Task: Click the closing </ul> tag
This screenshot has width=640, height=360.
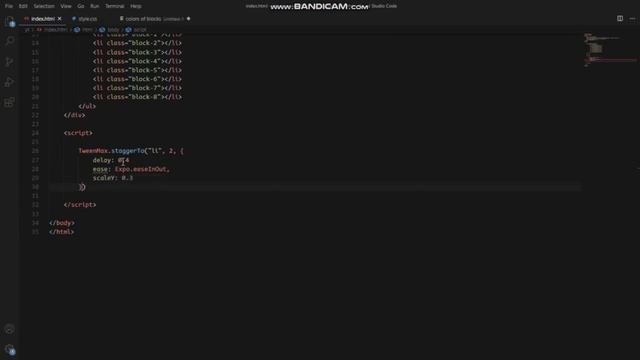Action: click(87, 106)
